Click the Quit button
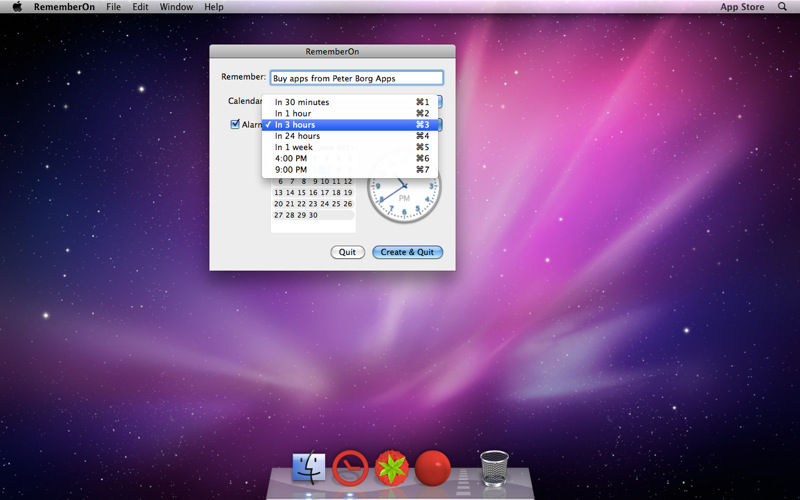This screenshot has width=800, height=500. click(x=347, y=252)
